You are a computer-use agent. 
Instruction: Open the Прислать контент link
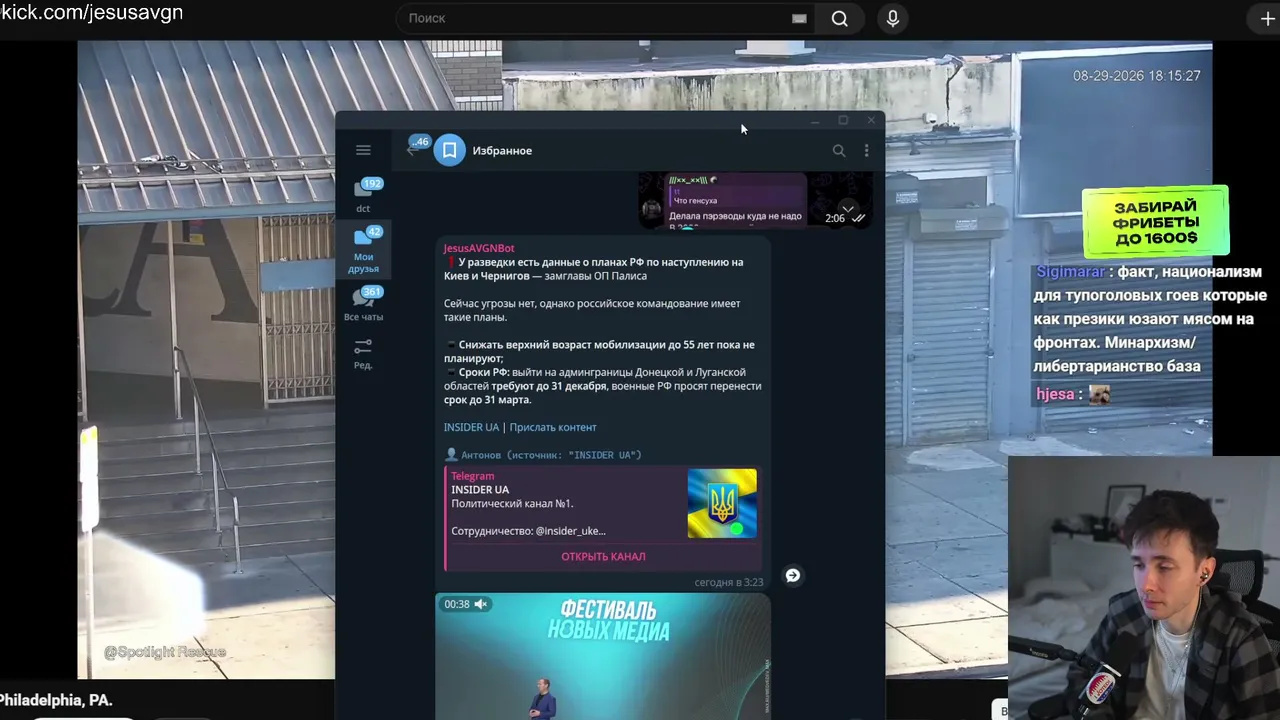point(553,427)
